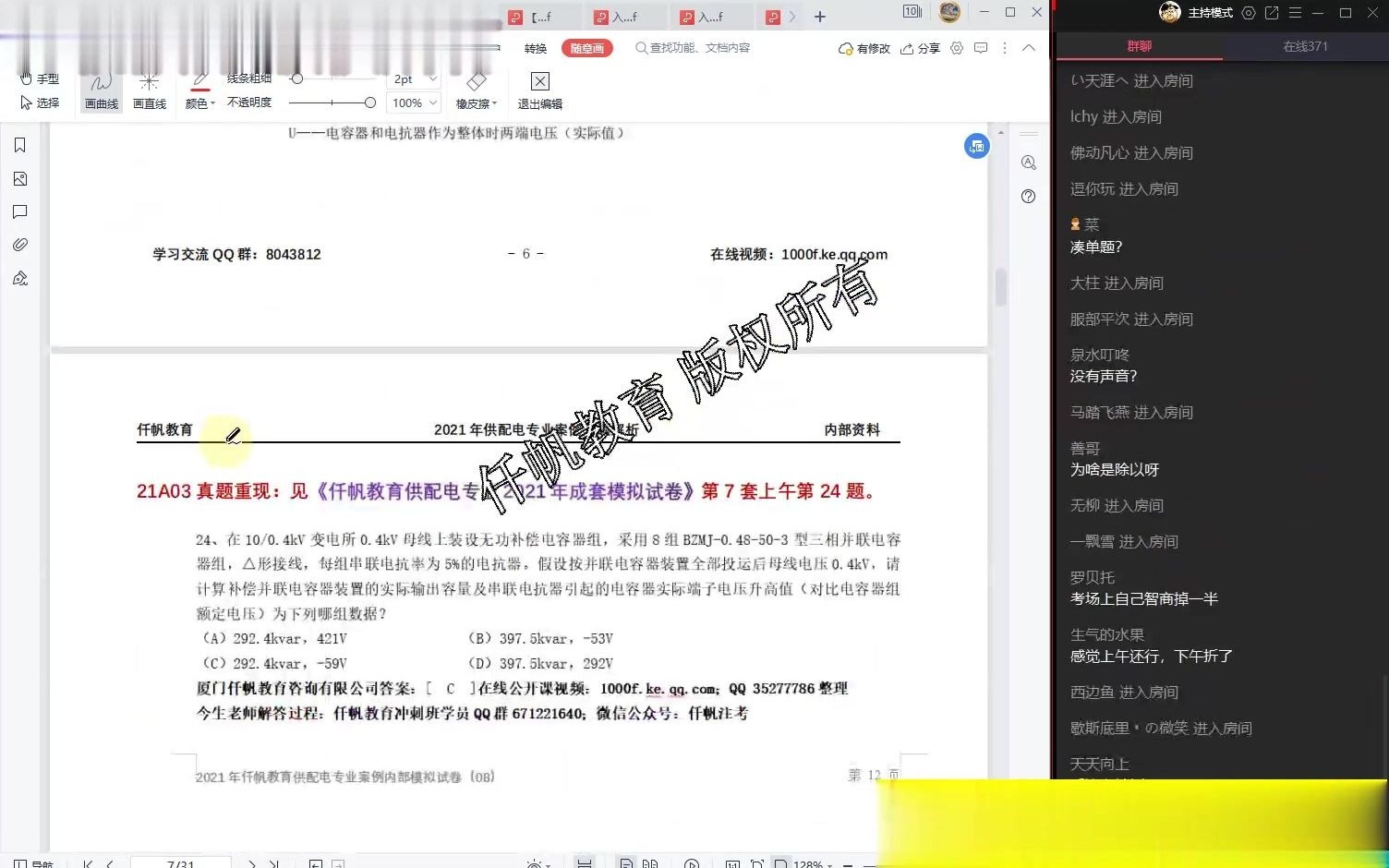
Task: Open the chat panel hamburger menu
Action: tap(1295, 13)
